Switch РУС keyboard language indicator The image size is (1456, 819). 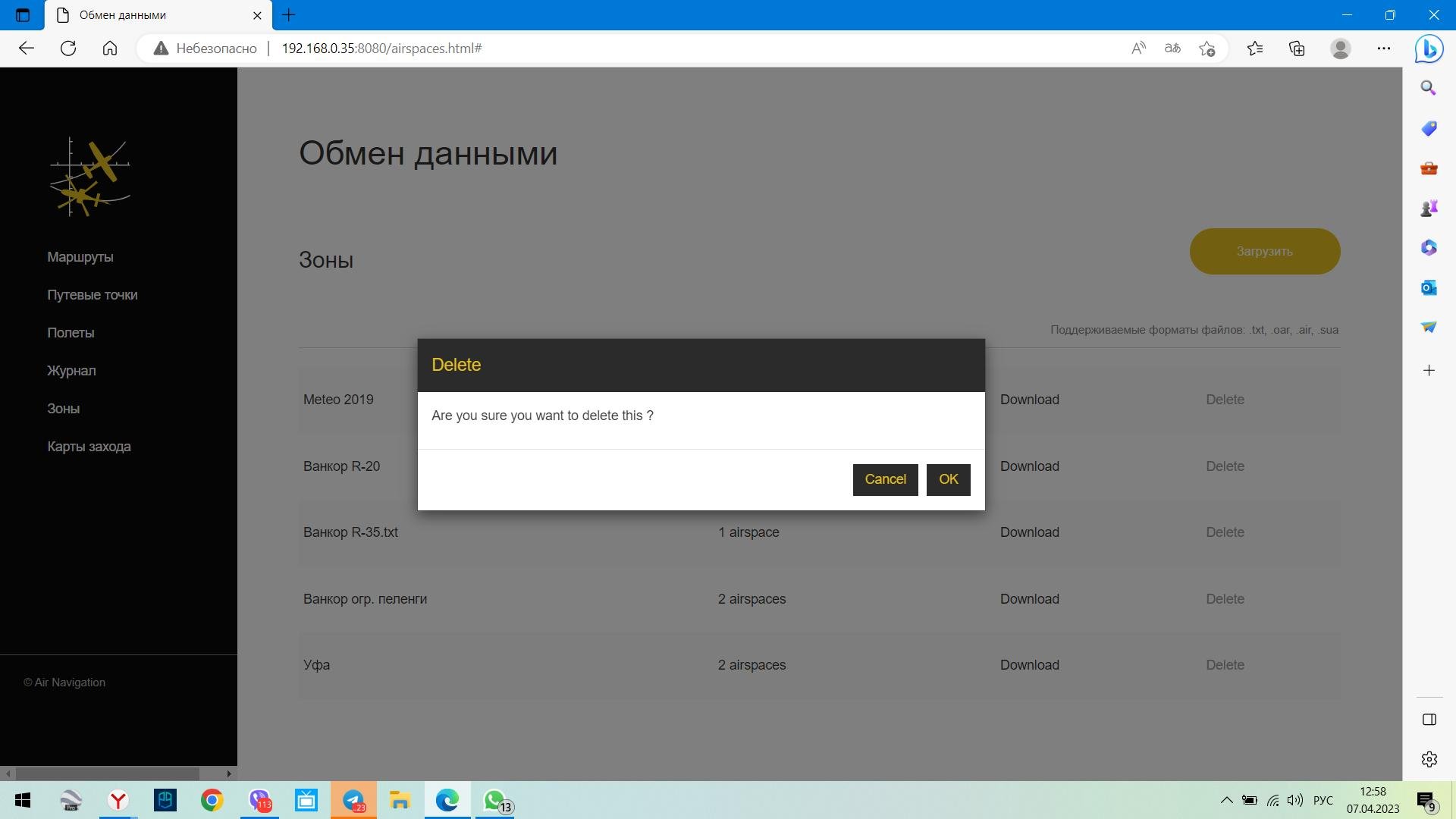[x=1323, y=800]
